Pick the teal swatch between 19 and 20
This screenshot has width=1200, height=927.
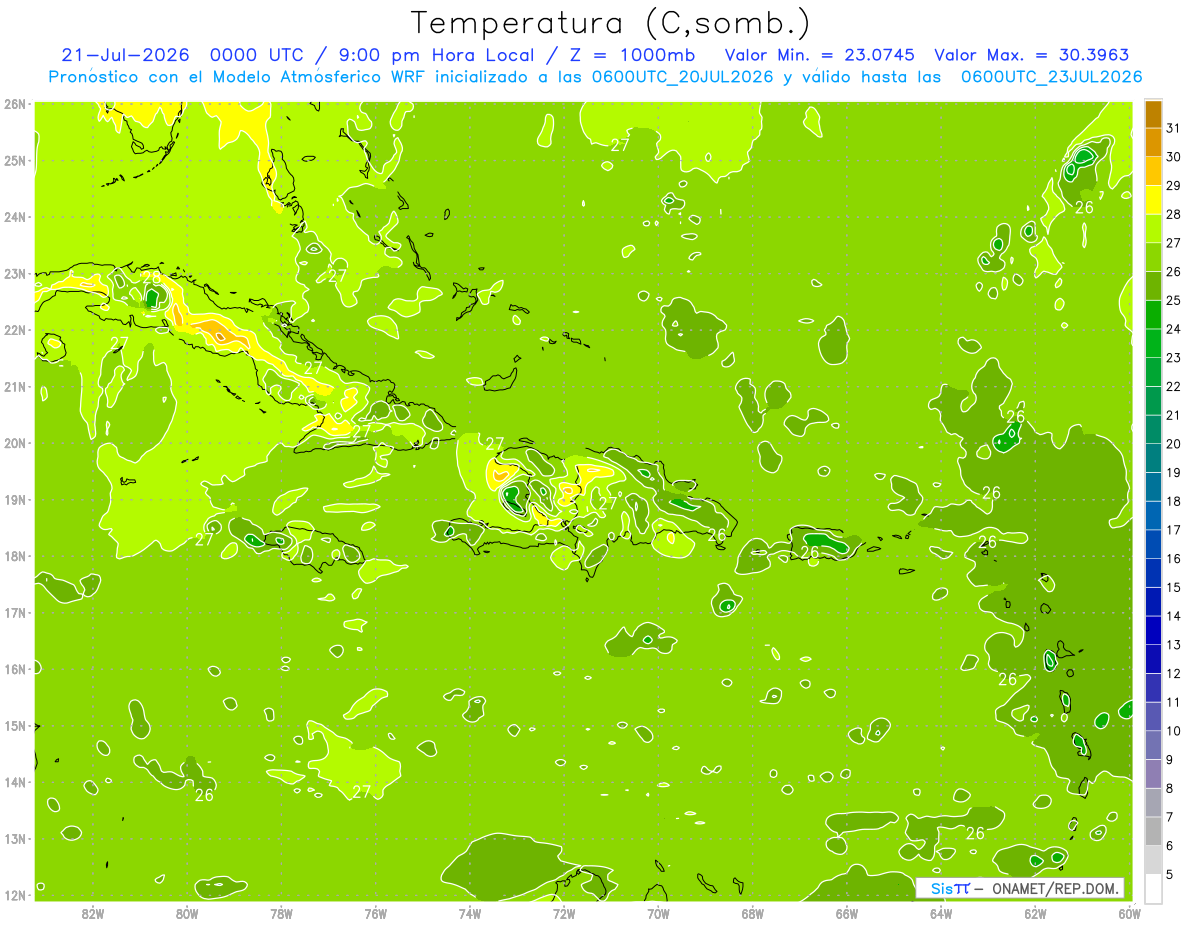[x=1153, y=458]
